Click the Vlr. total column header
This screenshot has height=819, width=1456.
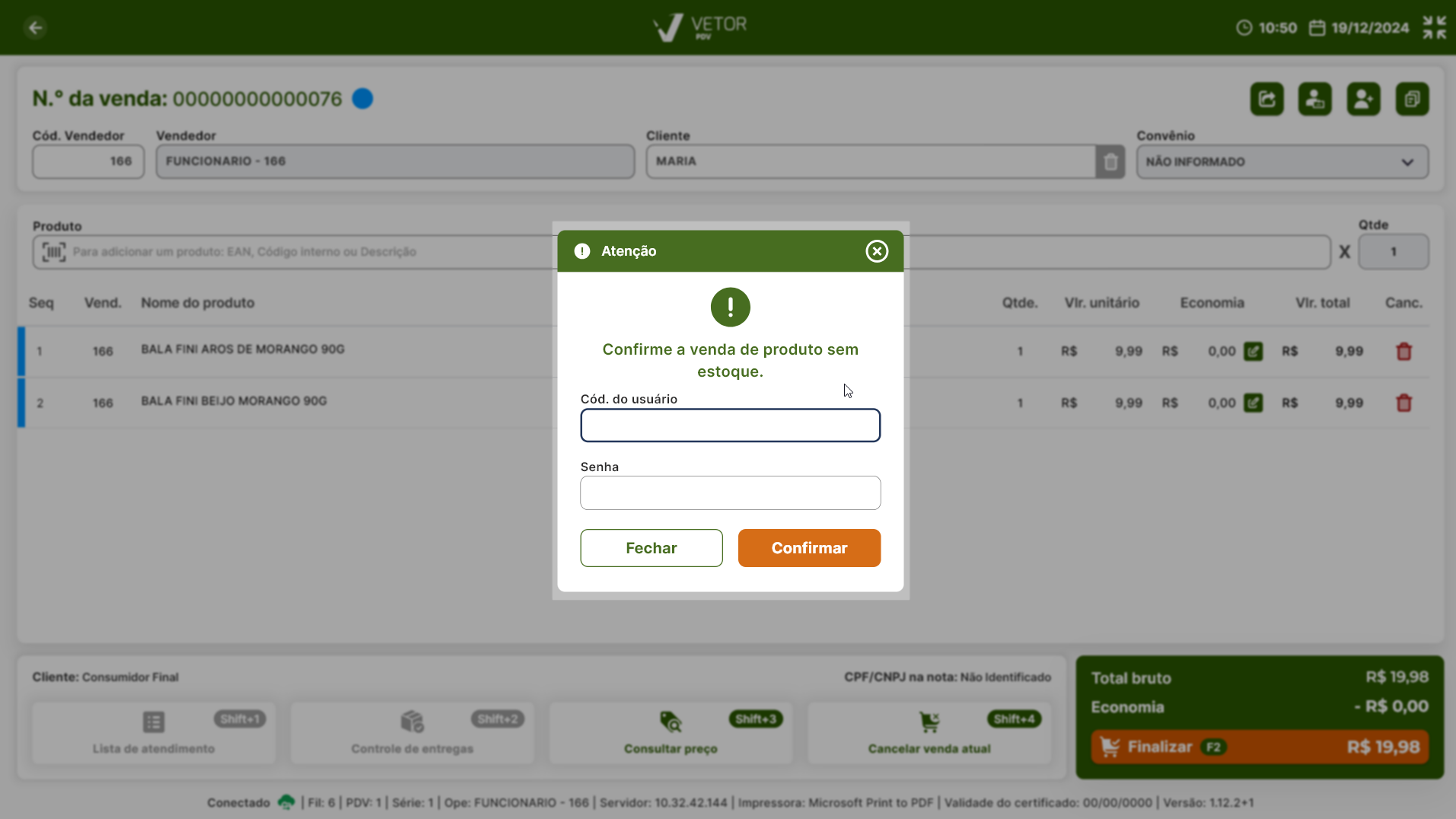pos(1322,303)
